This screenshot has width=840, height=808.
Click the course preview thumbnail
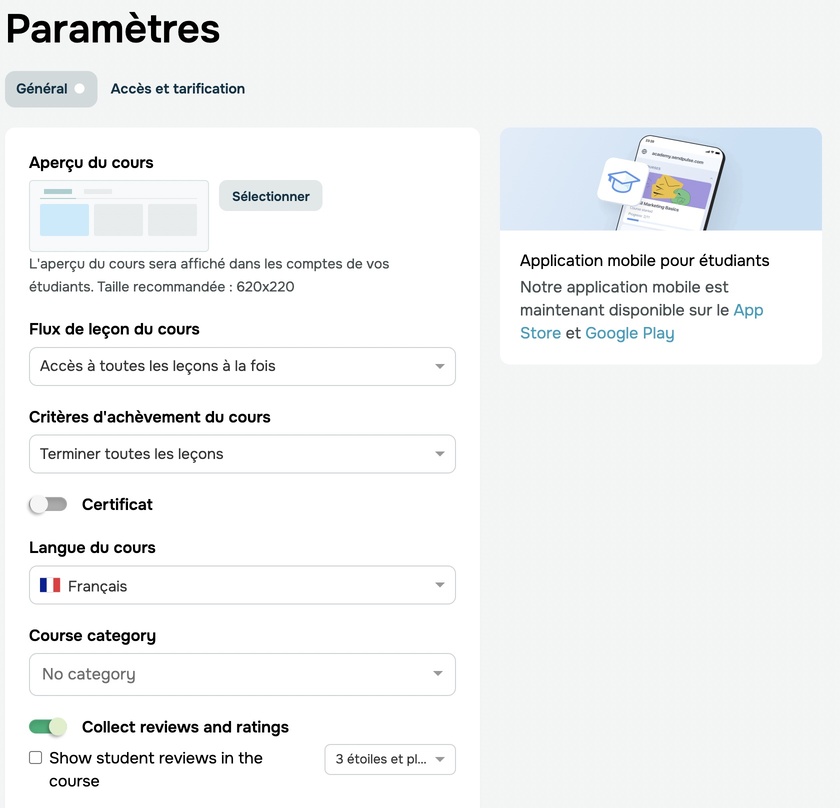tap(118, 215)
